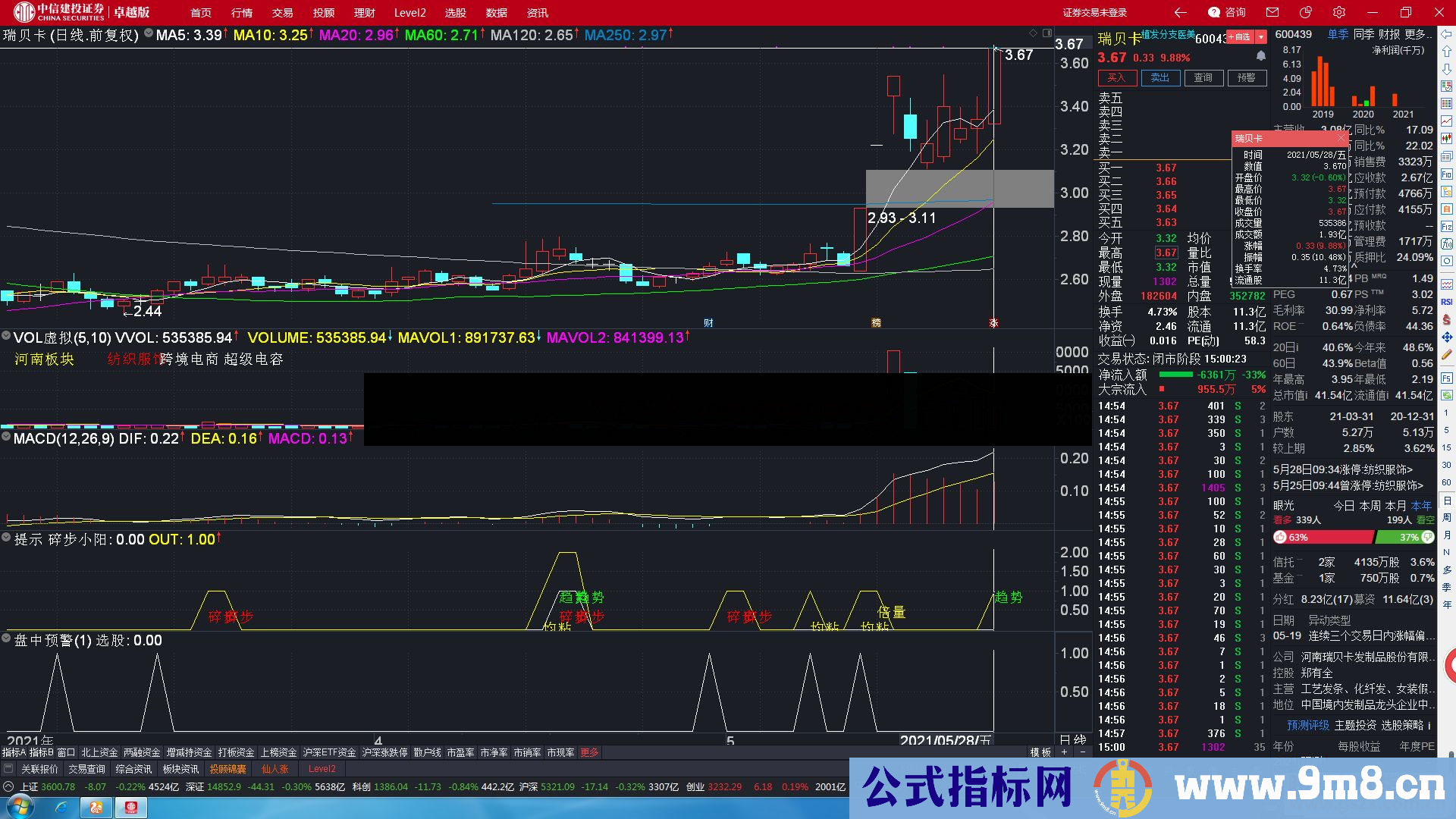Open the 行情 menu
This screenshot has height=819, width=1456.
coord(242,13)
